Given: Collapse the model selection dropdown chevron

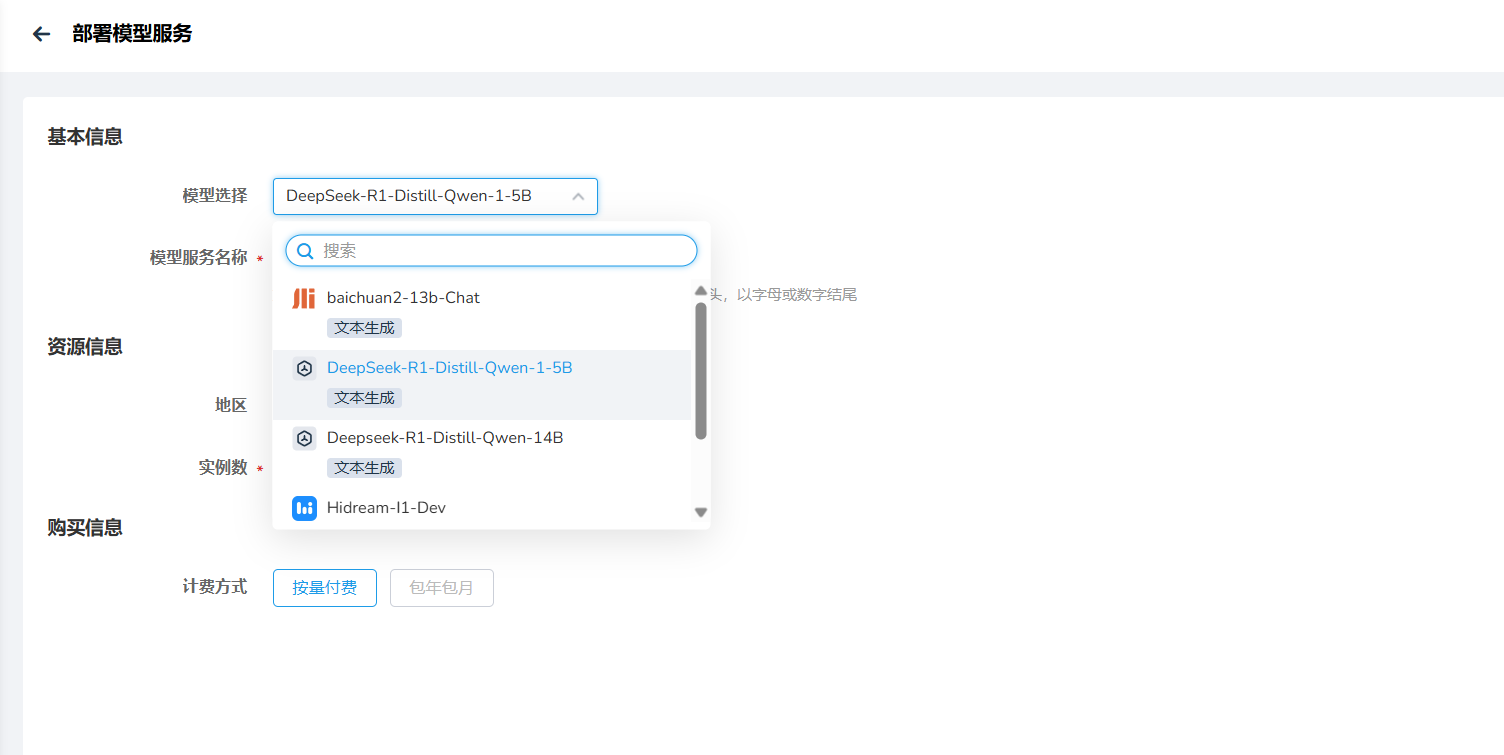Looking at the screenshot, I should pos(578,197).
